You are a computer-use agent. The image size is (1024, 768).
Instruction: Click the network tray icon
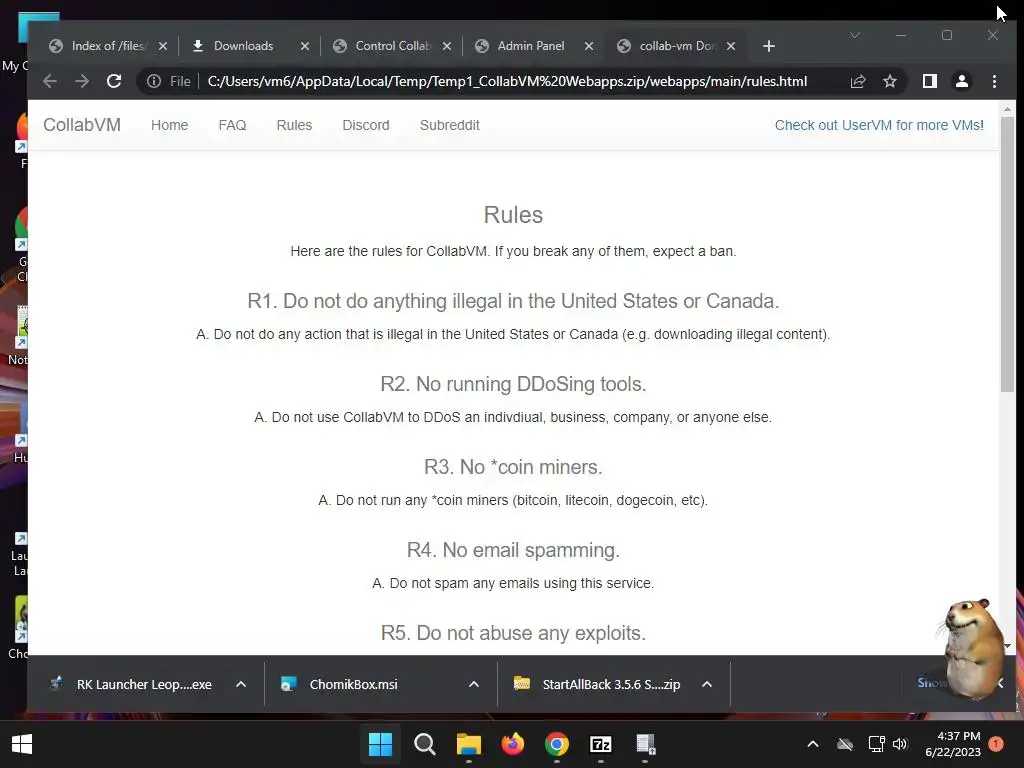tap(876, 744)
